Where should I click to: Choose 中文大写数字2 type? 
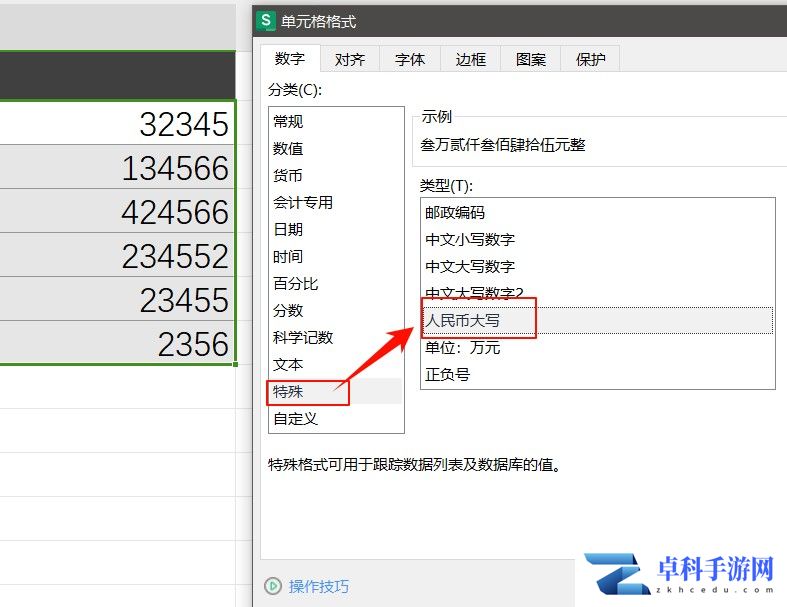597,293
